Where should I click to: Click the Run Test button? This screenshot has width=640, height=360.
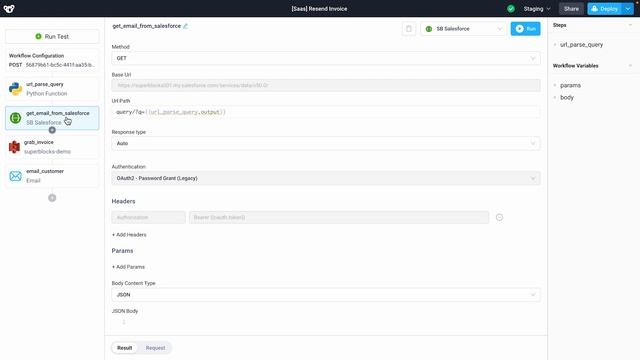tap(52, 36)
